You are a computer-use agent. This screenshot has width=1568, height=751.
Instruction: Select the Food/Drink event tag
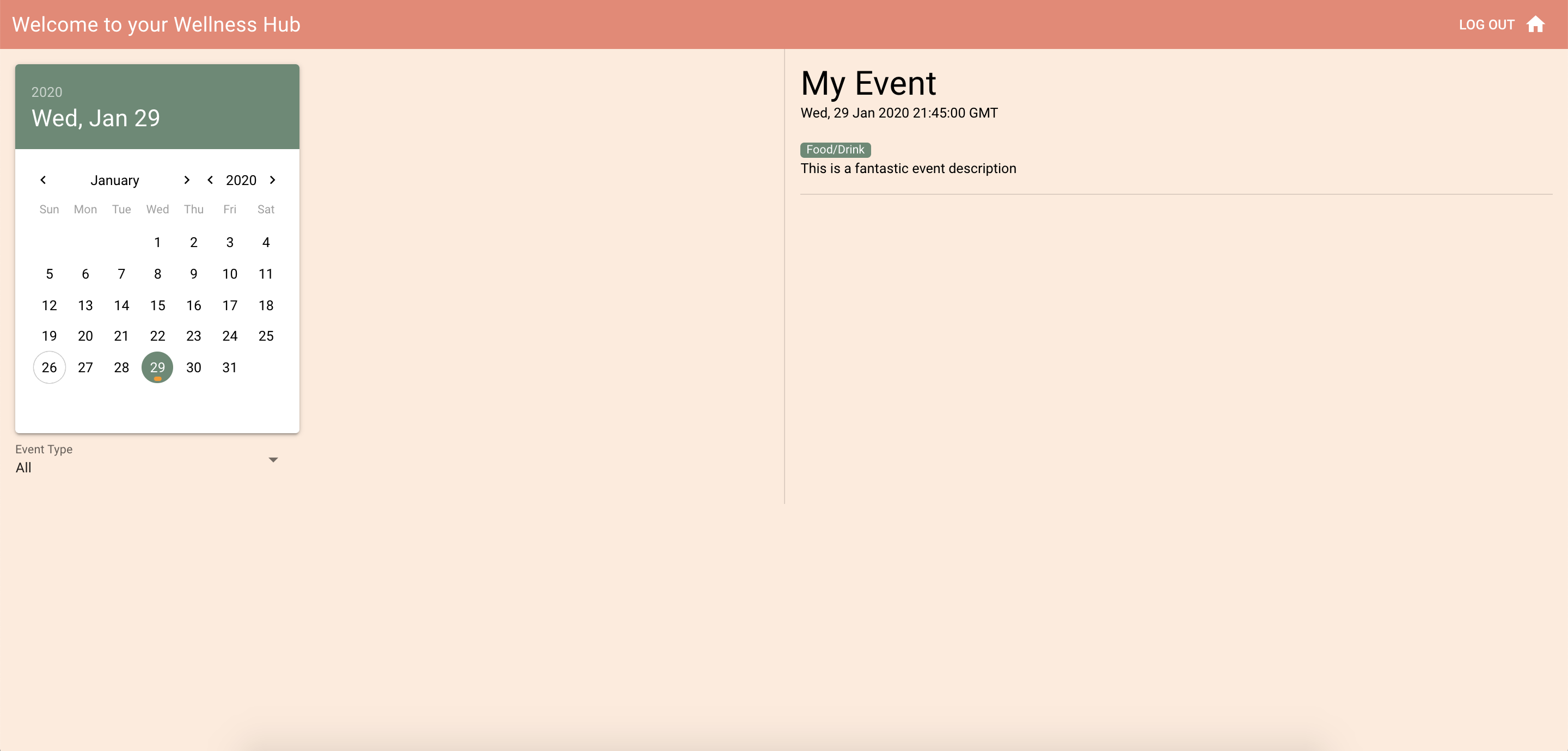click(x=835, y=150)
